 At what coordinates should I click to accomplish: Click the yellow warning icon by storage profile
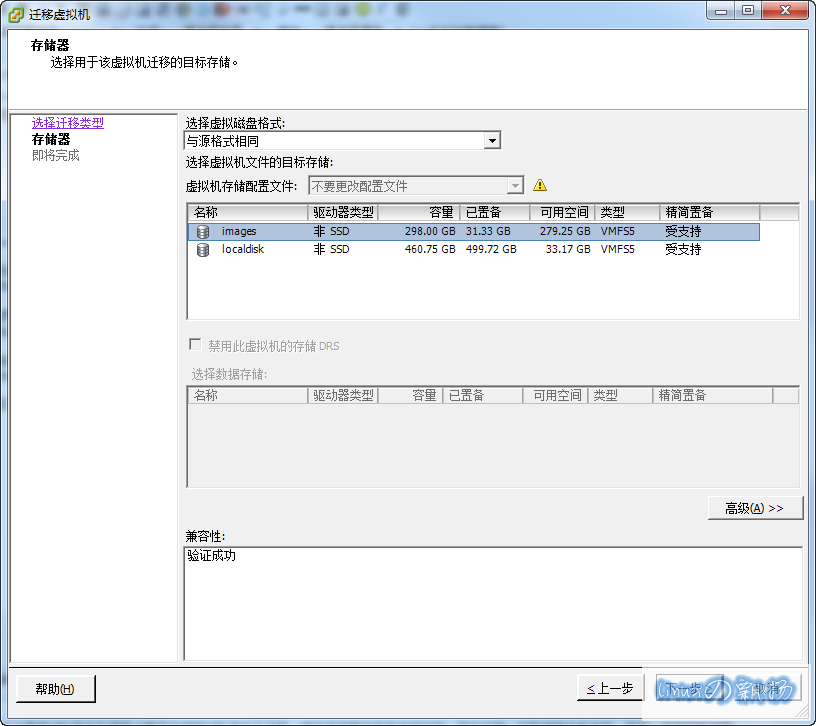pyautogui.click(x=540, y=186)
